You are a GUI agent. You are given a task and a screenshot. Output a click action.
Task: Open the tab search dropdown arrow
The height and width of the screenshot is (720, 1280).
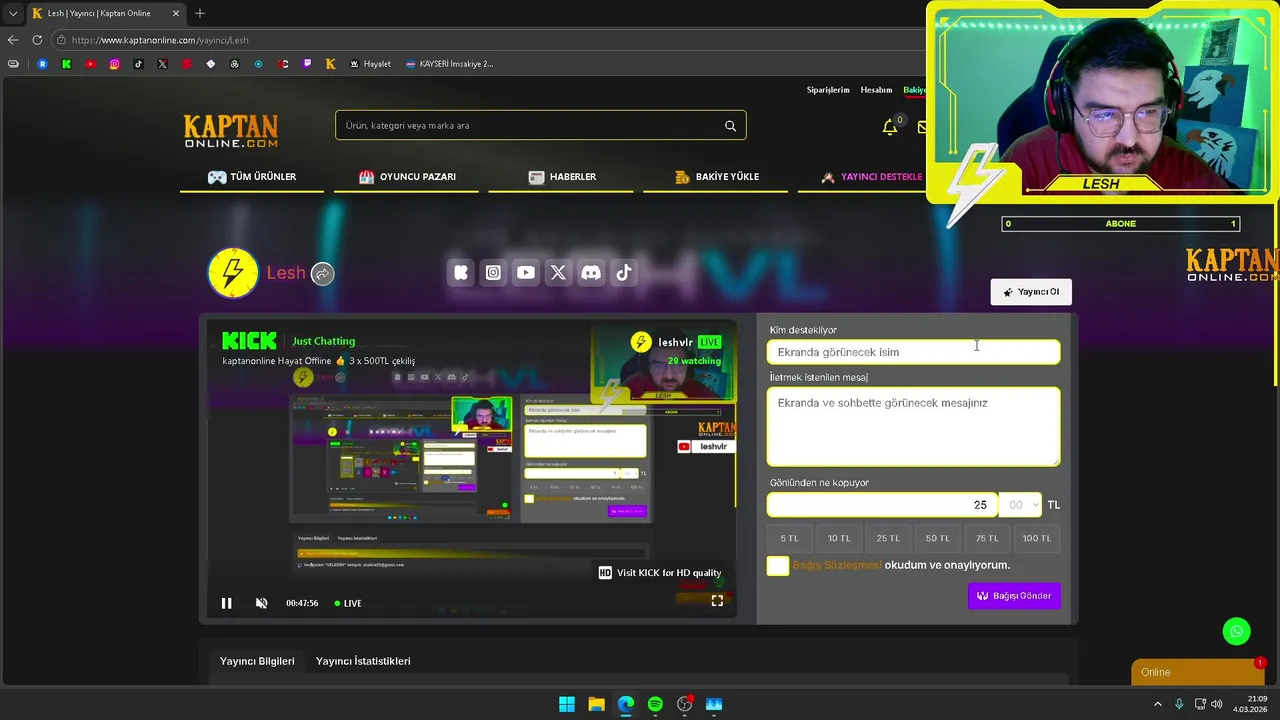pos(13,13)
